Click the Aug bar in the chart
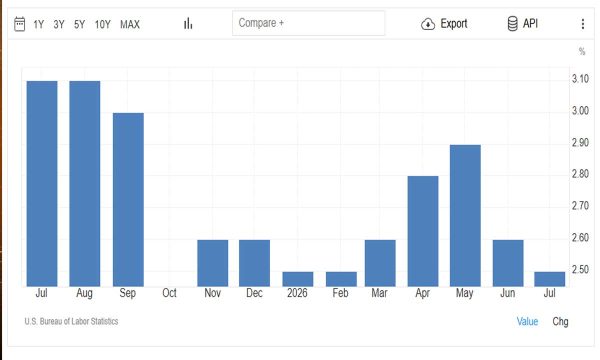The image size is (600, 360). 85,184
